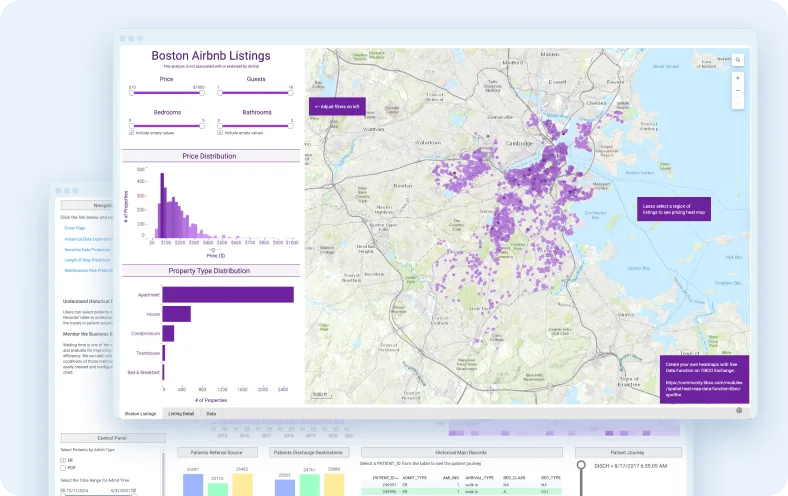Toggle Include empty values under Bathrooms
The image size is (788, 496).
(x=220, y=133)
